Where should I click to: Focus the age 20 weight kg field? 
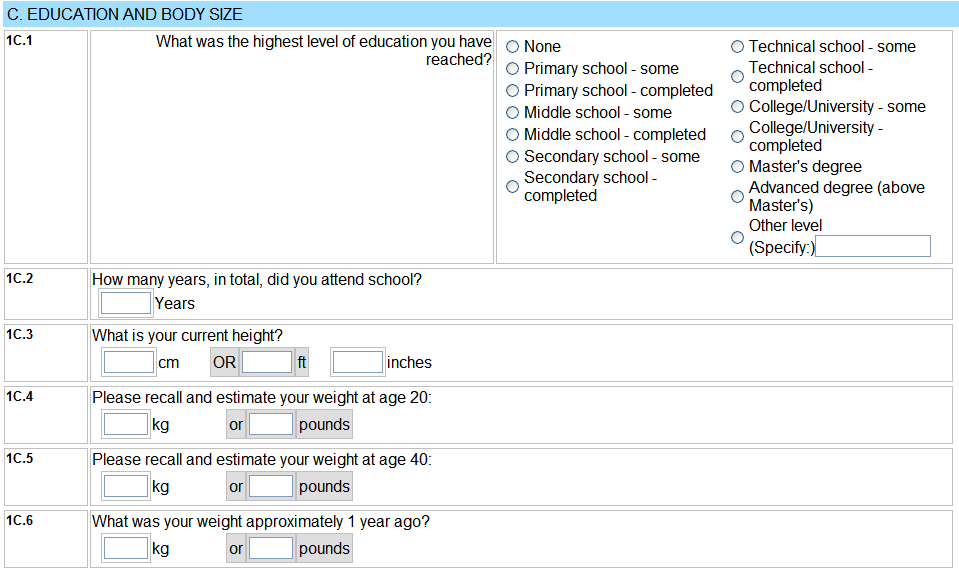click(x=126, y=424)
